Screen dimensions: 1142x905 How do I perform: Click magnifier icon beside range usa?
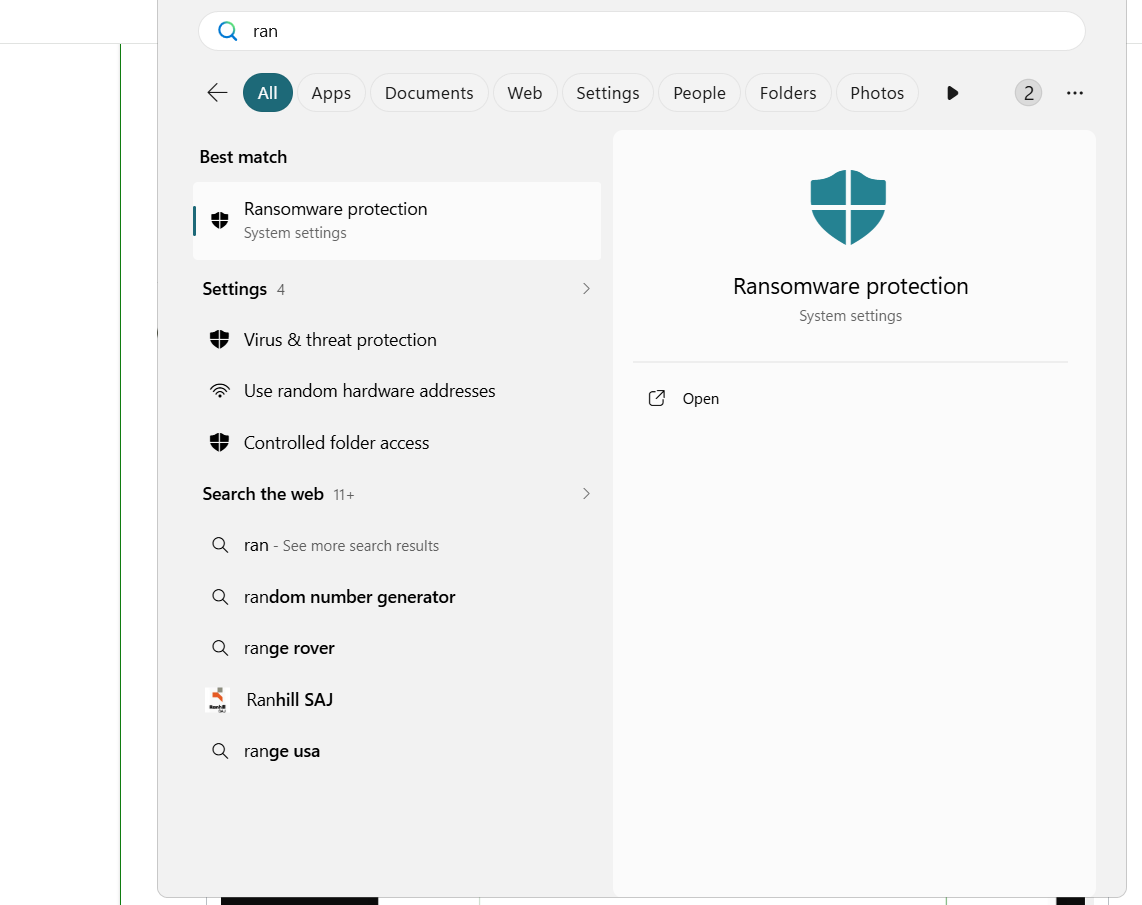220,751
